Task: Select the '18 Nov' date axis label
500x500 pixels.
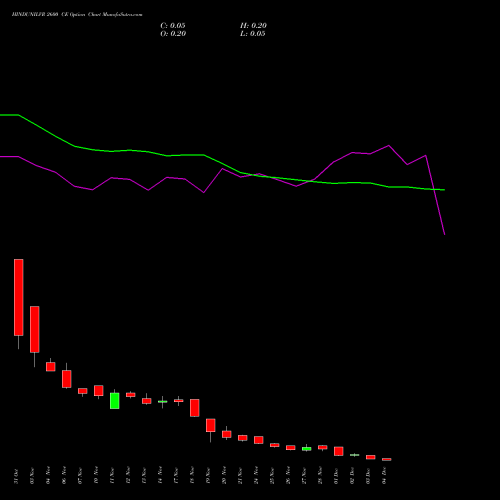Action: [192, 476]
